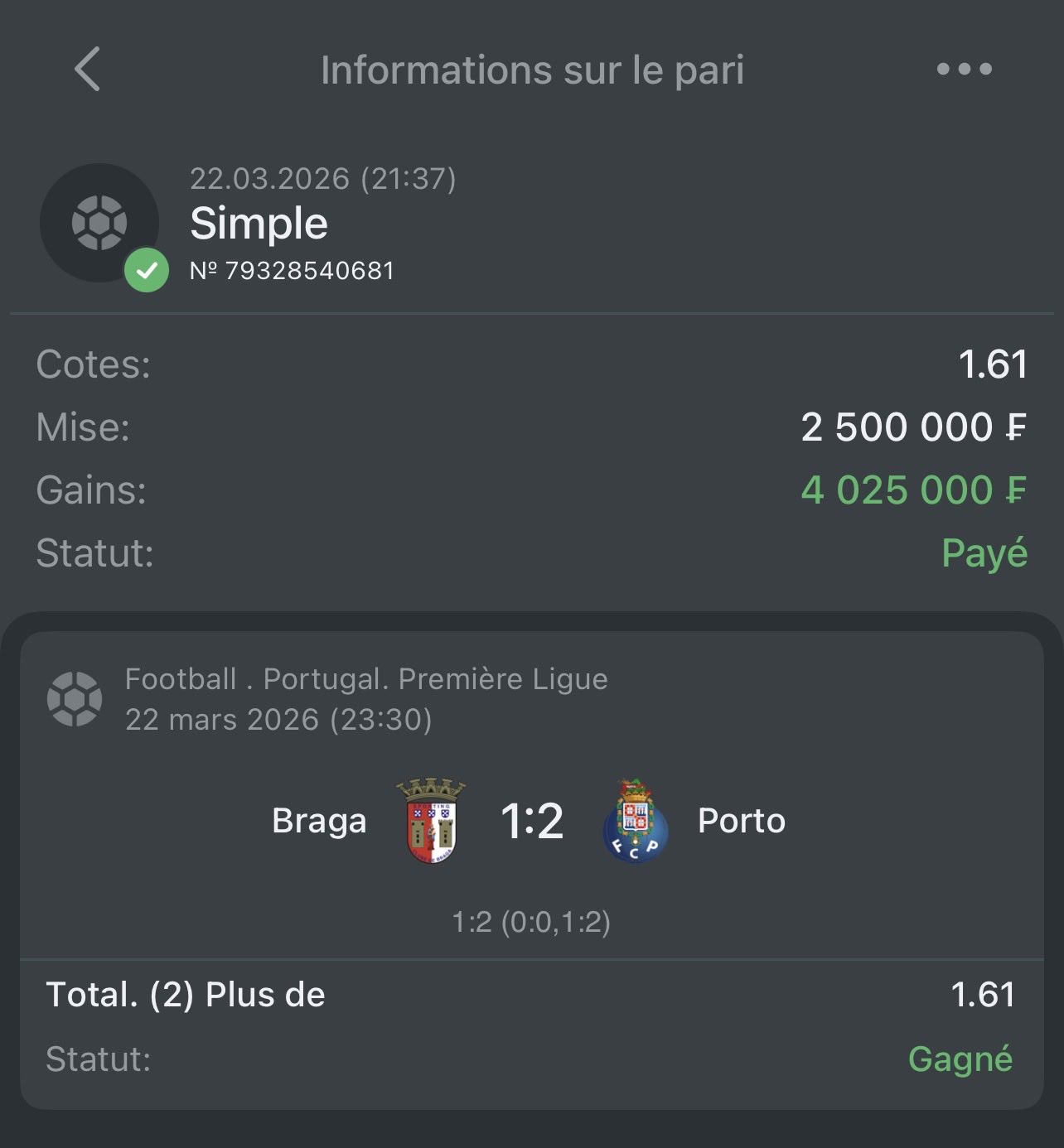The height and width of the screenshot is (1148, 1064).
Task: Tap the 'Simple' bet type title
Action: click(259, 224)
